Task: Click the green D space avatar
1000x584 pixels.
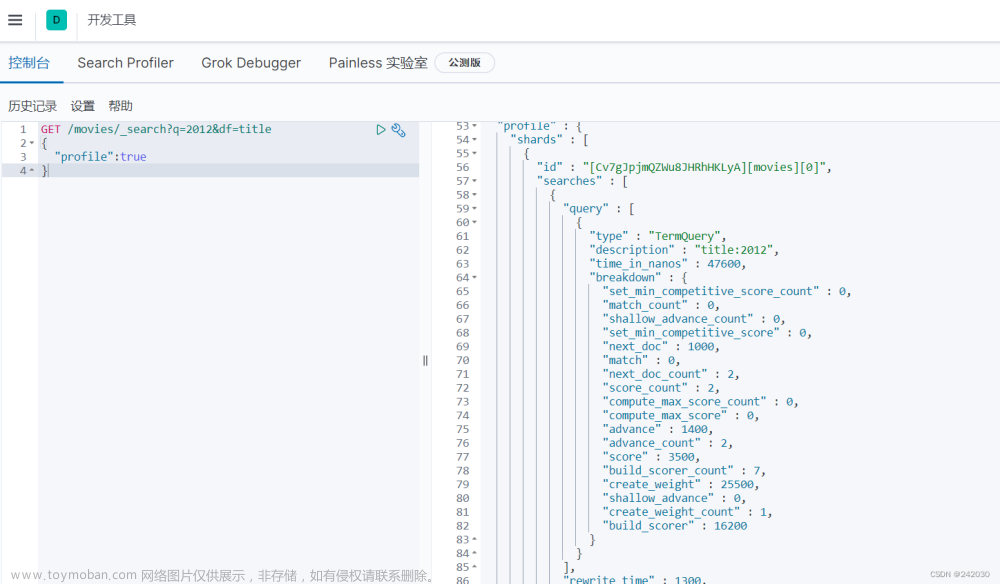Action: click(x=56, y=20)
